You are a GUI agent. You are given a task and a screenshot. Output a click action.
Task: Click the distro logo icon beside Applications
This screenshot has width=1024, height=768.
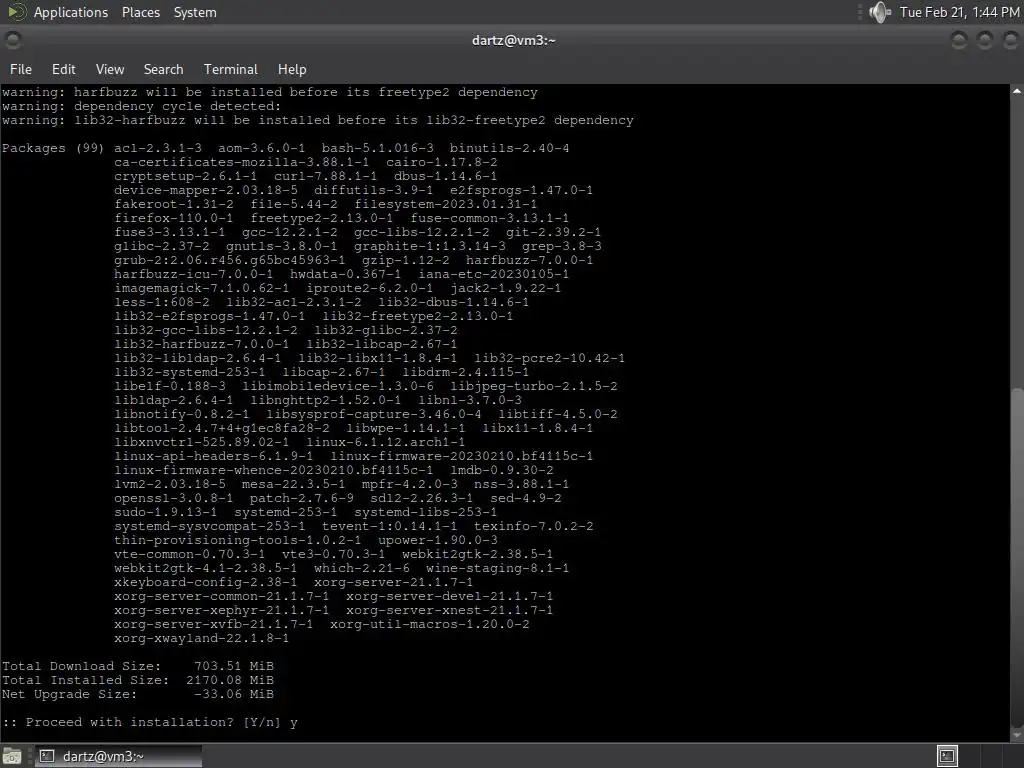point(16,12)
